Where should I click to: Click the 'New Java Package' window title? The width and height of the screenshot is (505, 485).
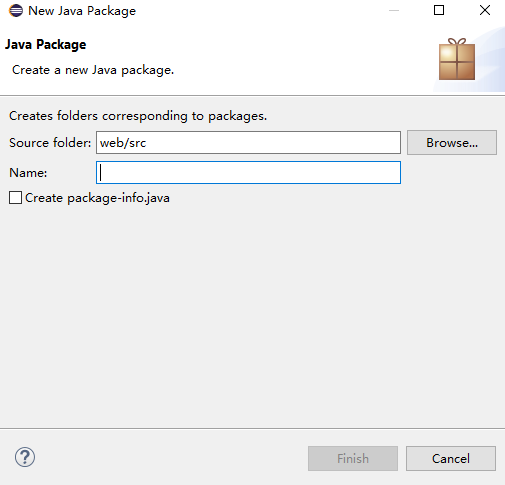82,11
